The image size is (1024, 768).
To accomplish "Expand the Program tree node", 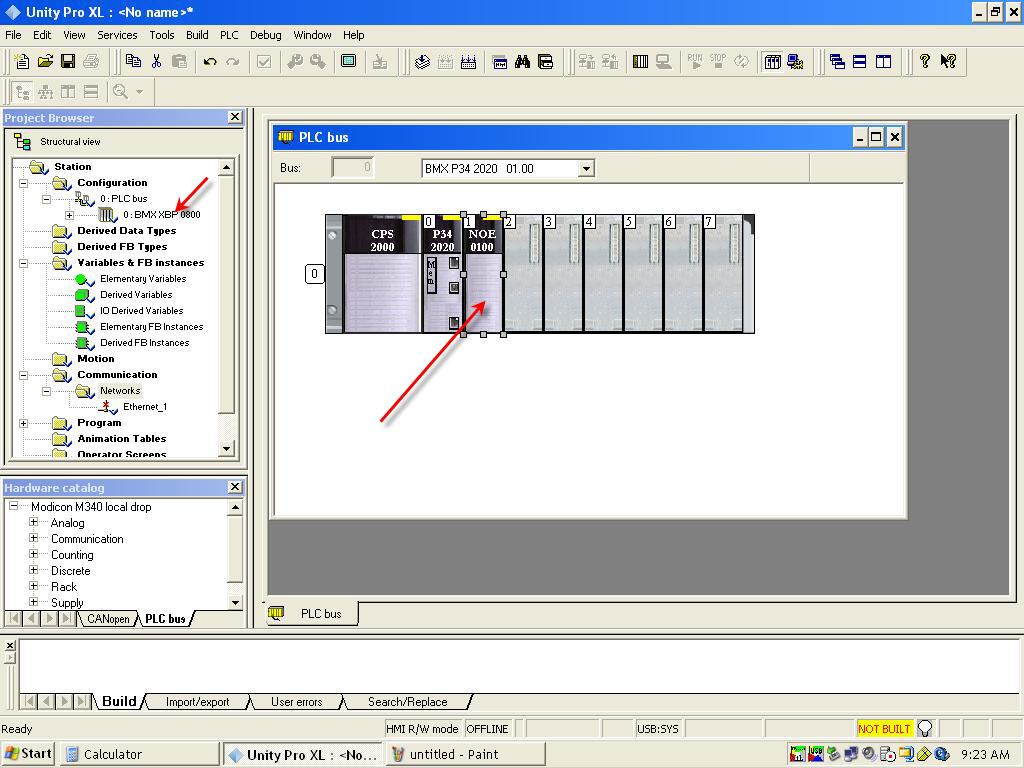I will point(24,423).
